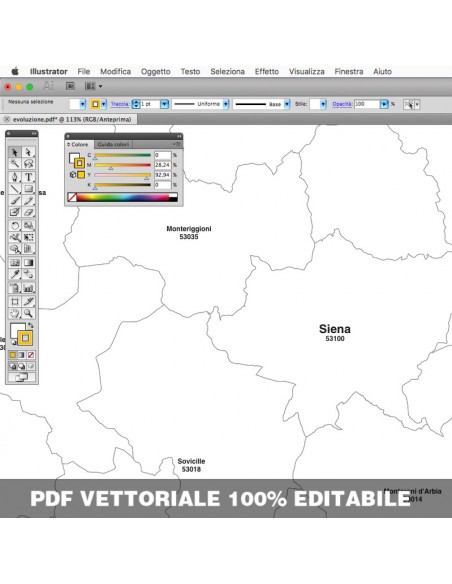Open the Visualizza menu
452x584 pixels.
[307, 72]
